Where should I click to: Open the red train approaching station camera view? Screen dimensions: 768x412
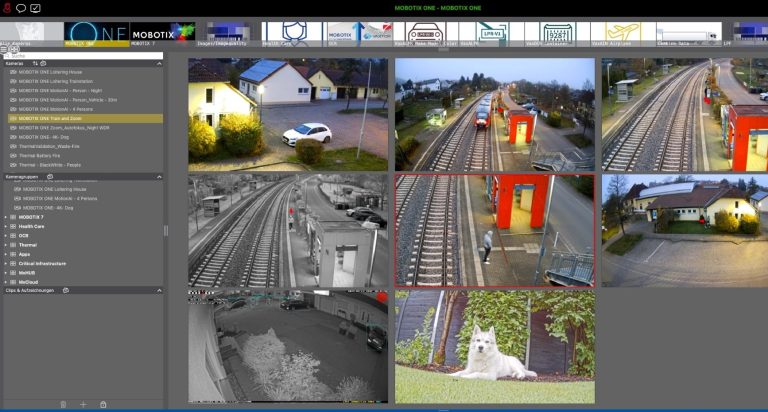tap(495, 115)
